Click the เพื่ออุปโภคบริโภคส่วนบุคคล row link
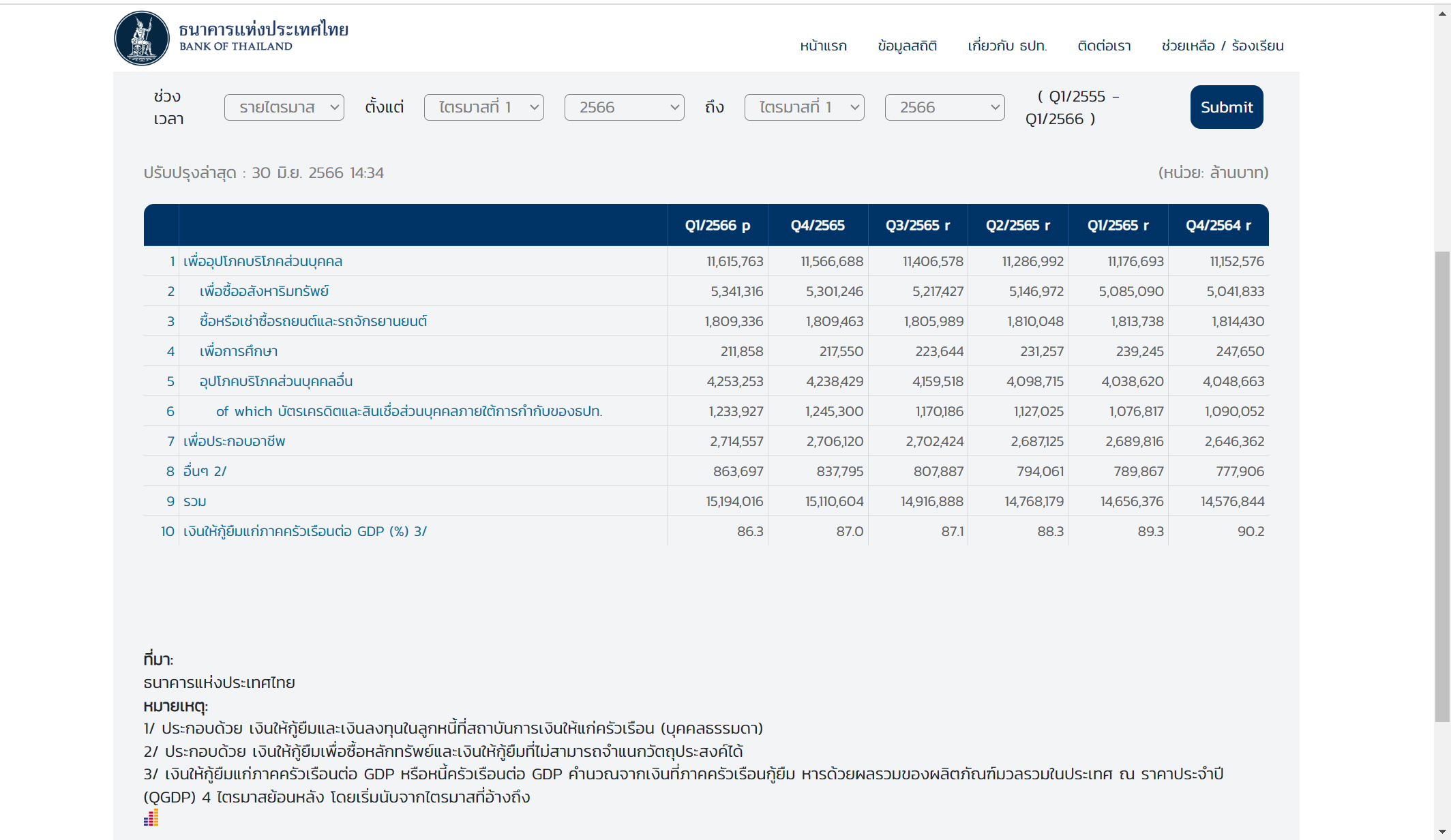The image size is (1451, 840). [x=263, y=261]
